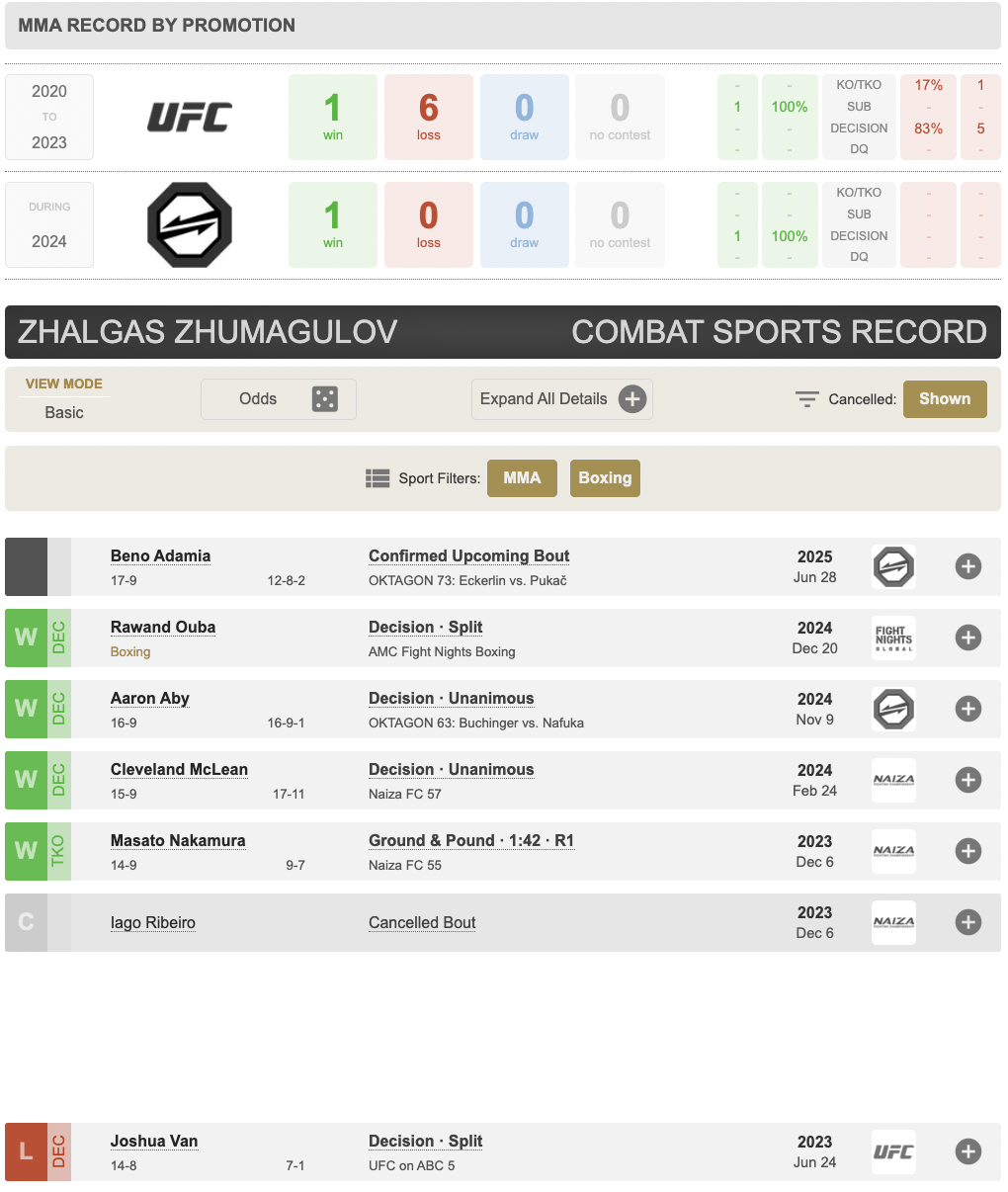Screen dimensions: 1008x1192
Task: Click the UFC logo in promotion record
Action: tap(190, 118)
